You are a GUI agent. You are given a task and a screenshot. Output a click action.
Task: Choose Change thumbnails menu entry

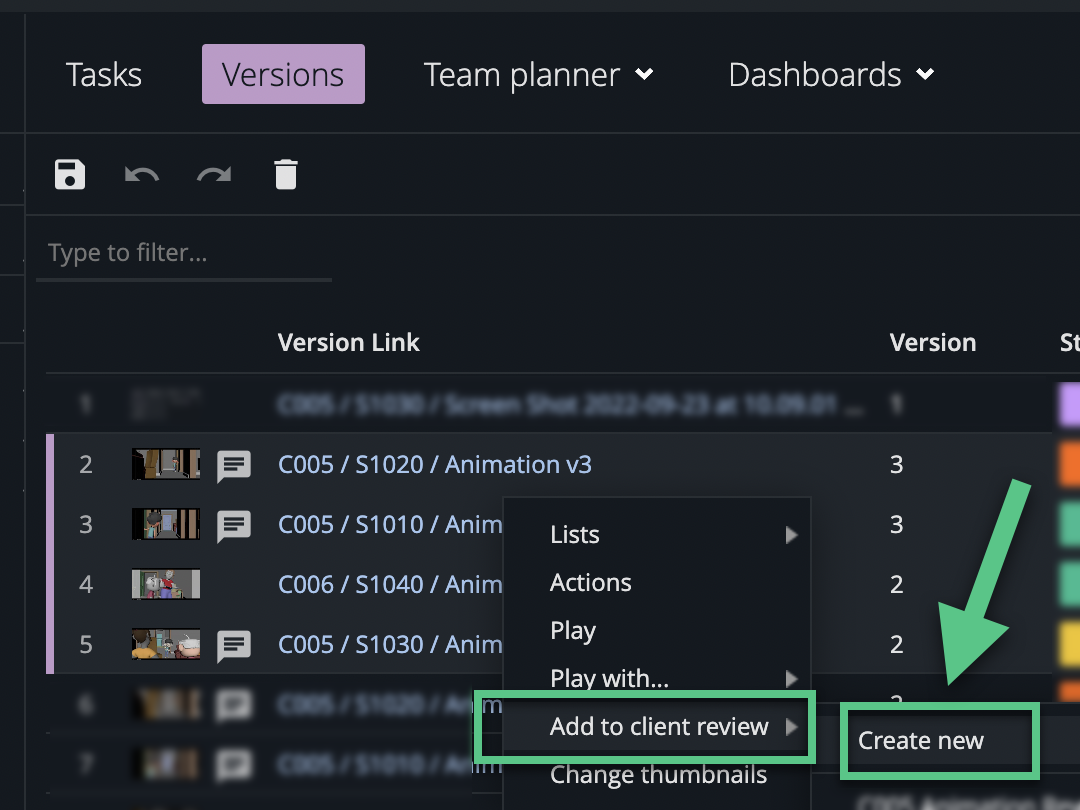pyautogui.click(x=658, y=775)
